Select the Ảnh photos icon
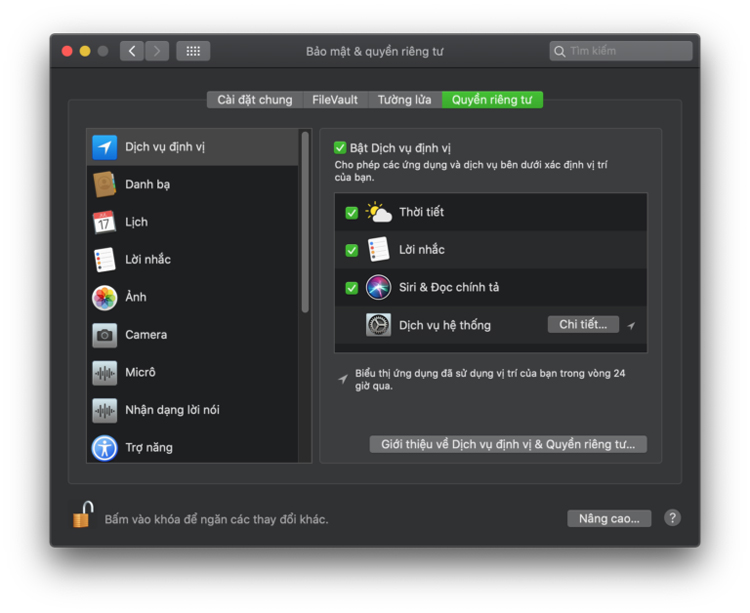Viewport: 750px width, 613px height. point(105,297)
